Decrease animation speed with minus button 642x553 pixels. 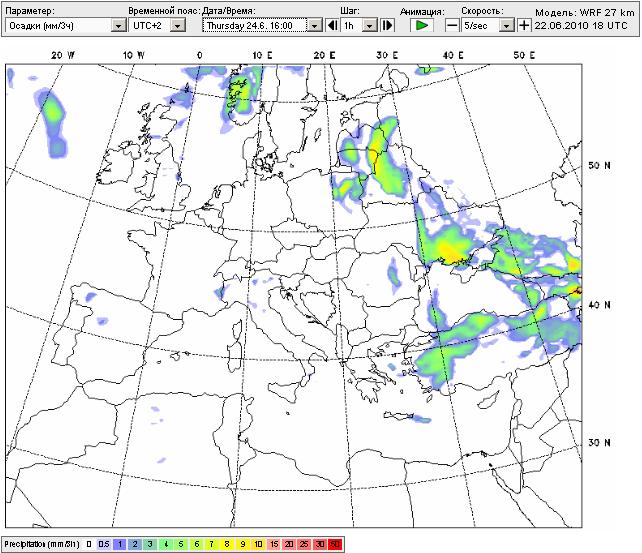(x=452, y=25)
